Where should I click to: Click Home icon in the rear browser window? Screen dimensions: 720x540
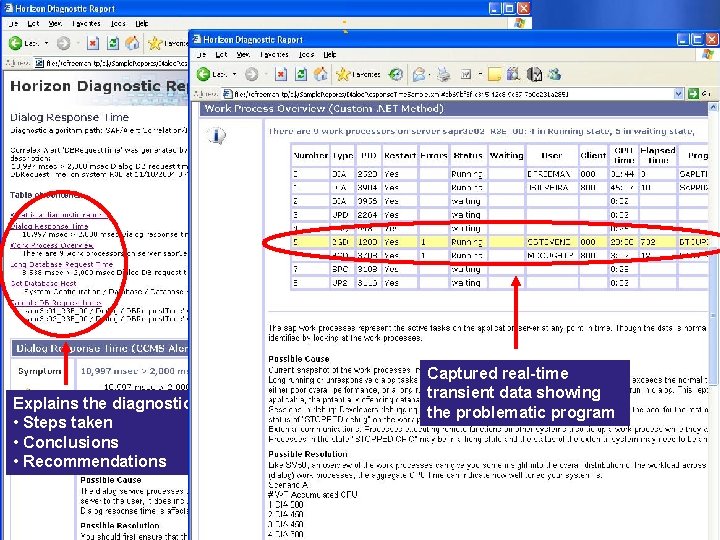132,43
